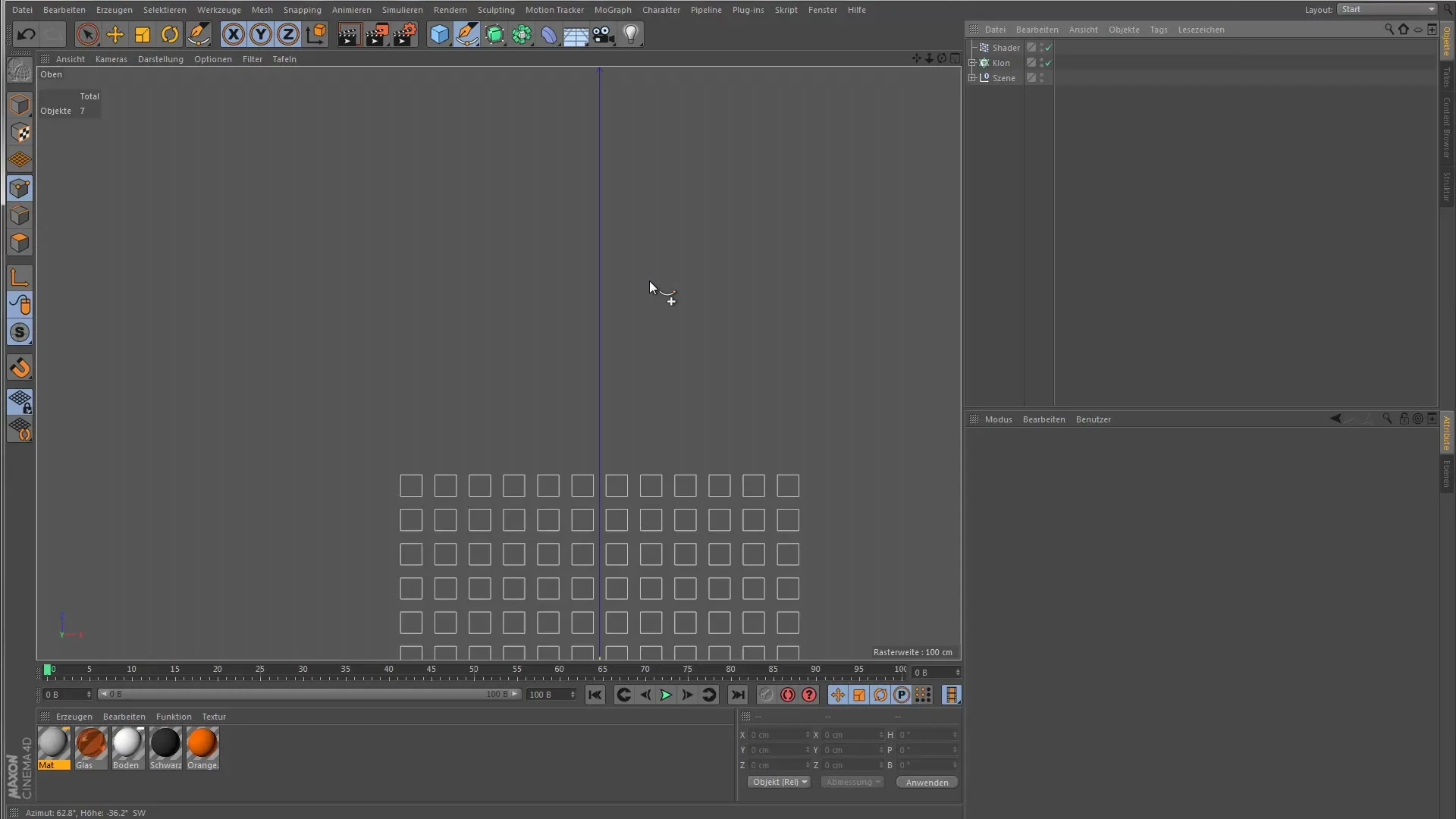The height and width of the screenshot is (819, 1456).
Task: Open the Objekt (Rel) dropdown
Action: click(779, 782)
